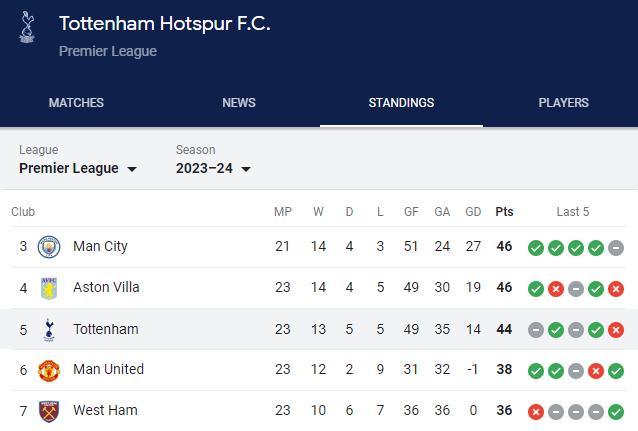
Task: Click Man United's last green win icon
Action: (x=616, y=371)
